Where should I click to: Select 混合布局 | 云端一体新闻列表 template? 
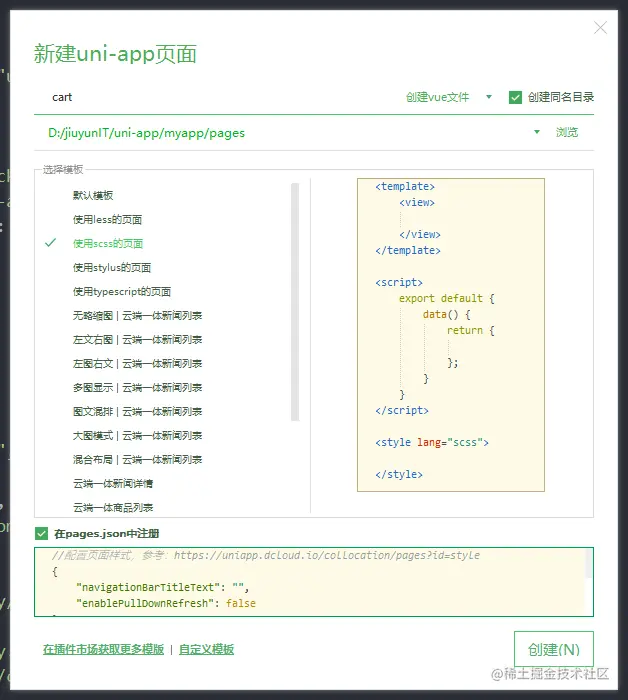tap(137, 460)
